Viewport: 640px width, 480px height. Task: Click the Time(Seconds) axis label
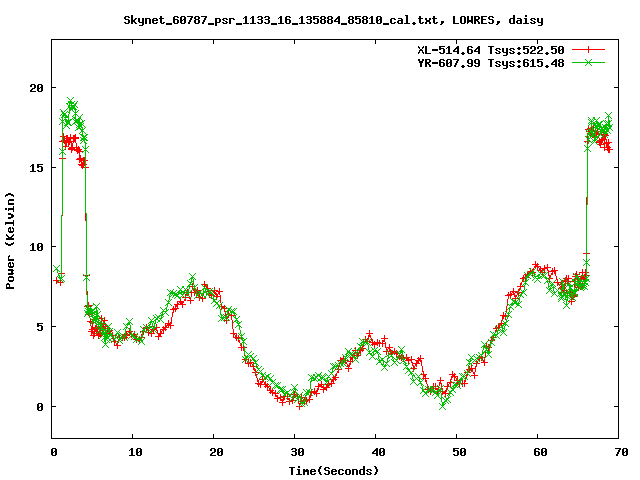pyautogui.click(x=334, y=471)
